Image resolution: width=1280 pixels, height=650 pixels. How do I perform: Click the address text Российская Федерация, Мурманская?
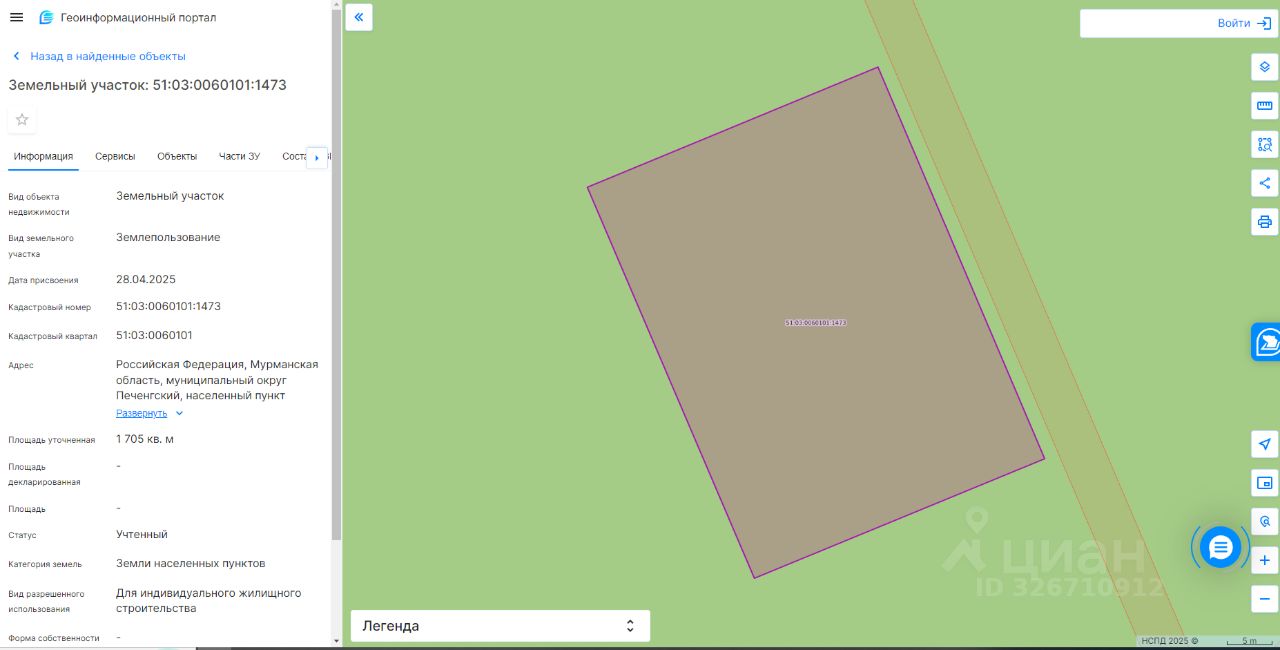pyautogui.click(x=217, y=364)
